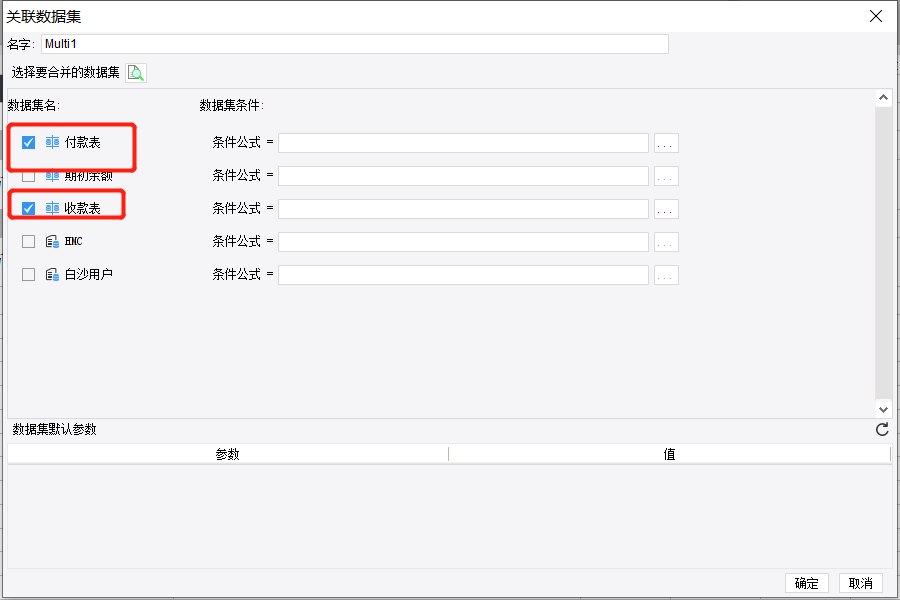Confirm with the 确定 button

pos(806,583)
